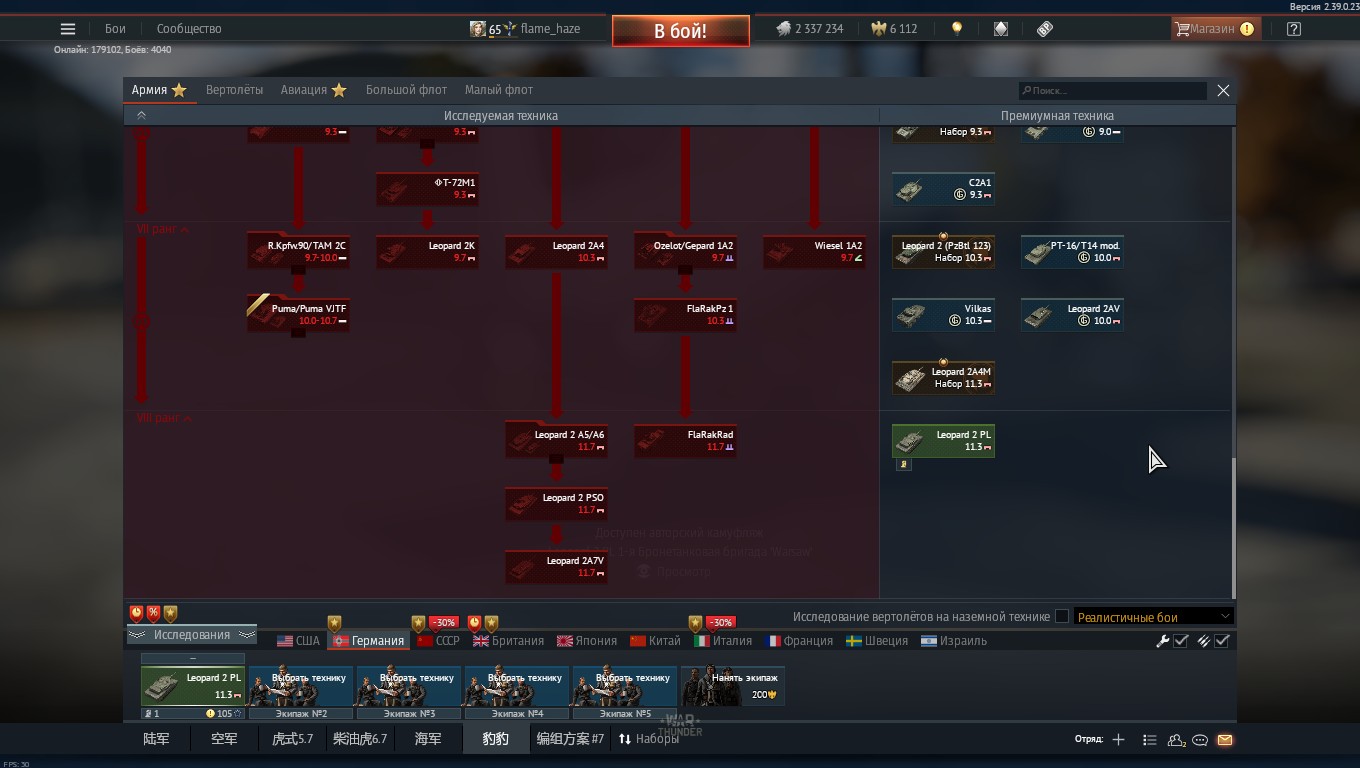The image size is (1360, 768).
Task: Toggle helicopter research on ground vehicles checkbox
Action: [1062, 617]
